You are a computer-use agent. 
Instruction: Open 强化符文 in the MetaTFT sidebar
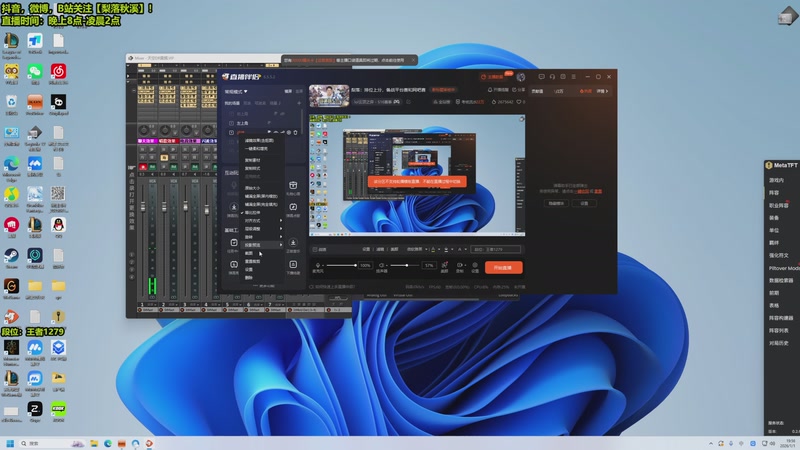(x=779, y=255)
